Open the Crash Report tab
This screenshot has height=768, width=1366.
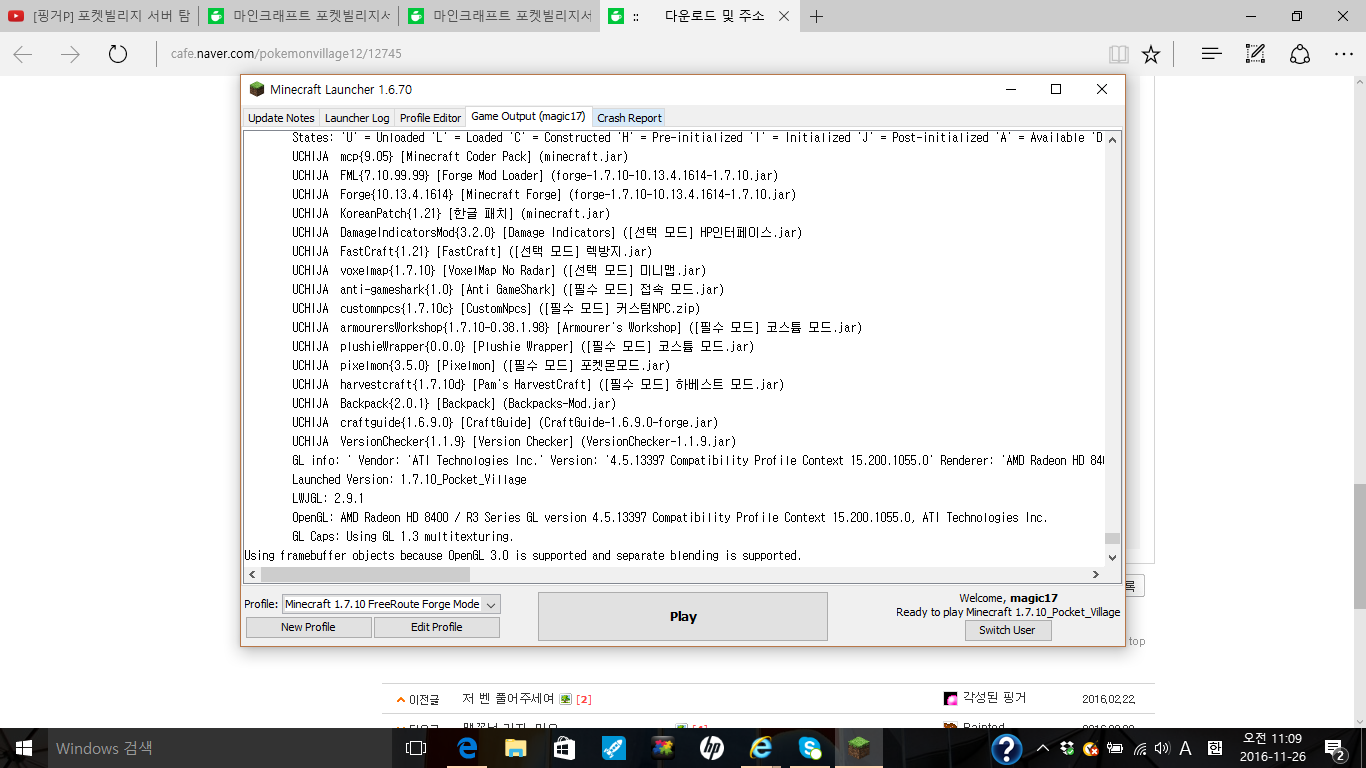click(x=629, y=118)
